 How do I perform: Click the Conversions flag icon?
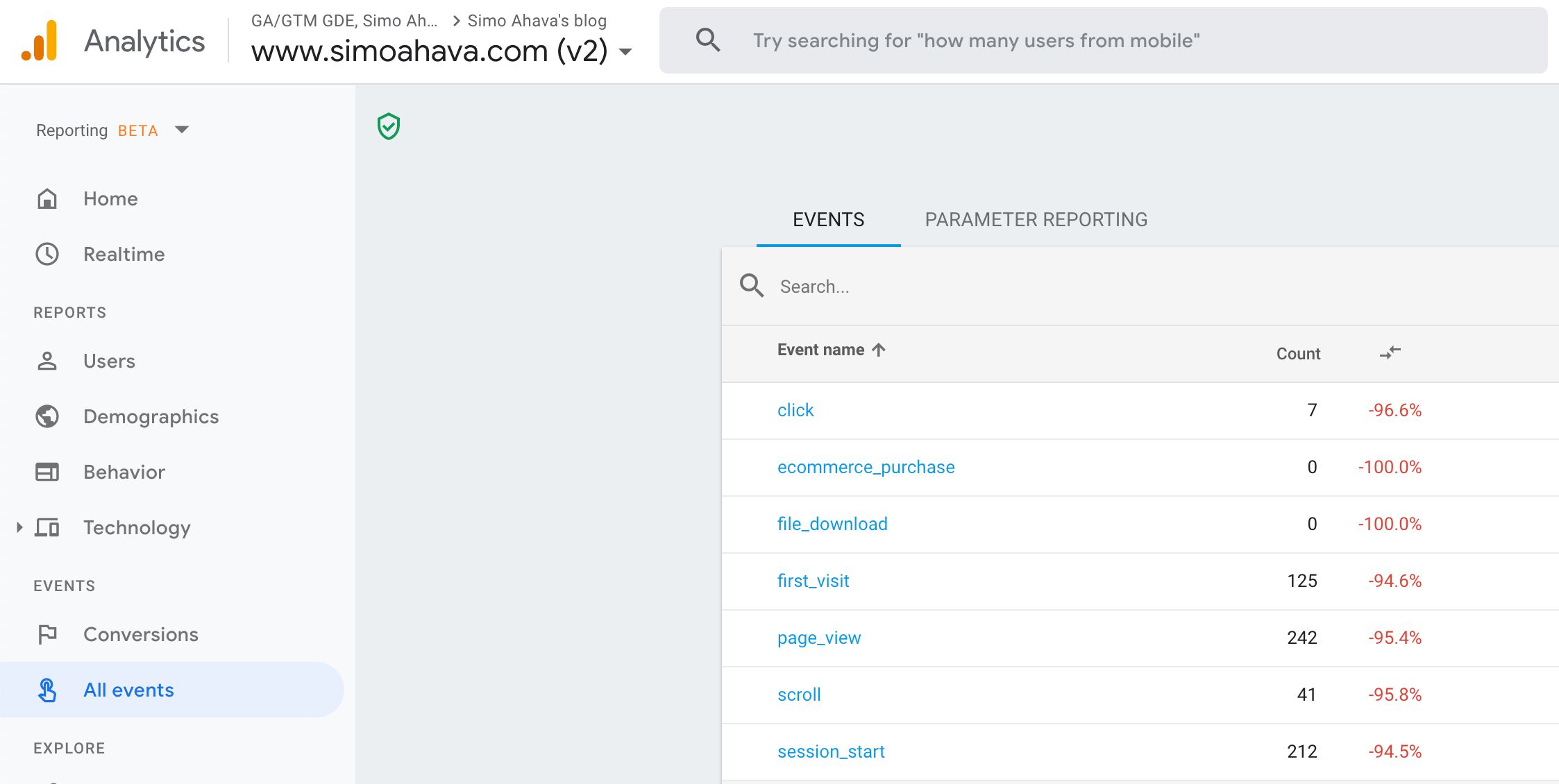pos(47,635)
